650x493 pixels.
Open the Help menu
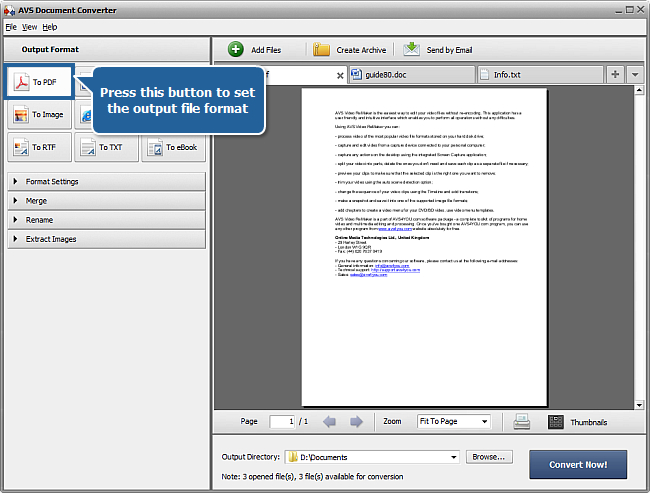[x=50, y=27]
